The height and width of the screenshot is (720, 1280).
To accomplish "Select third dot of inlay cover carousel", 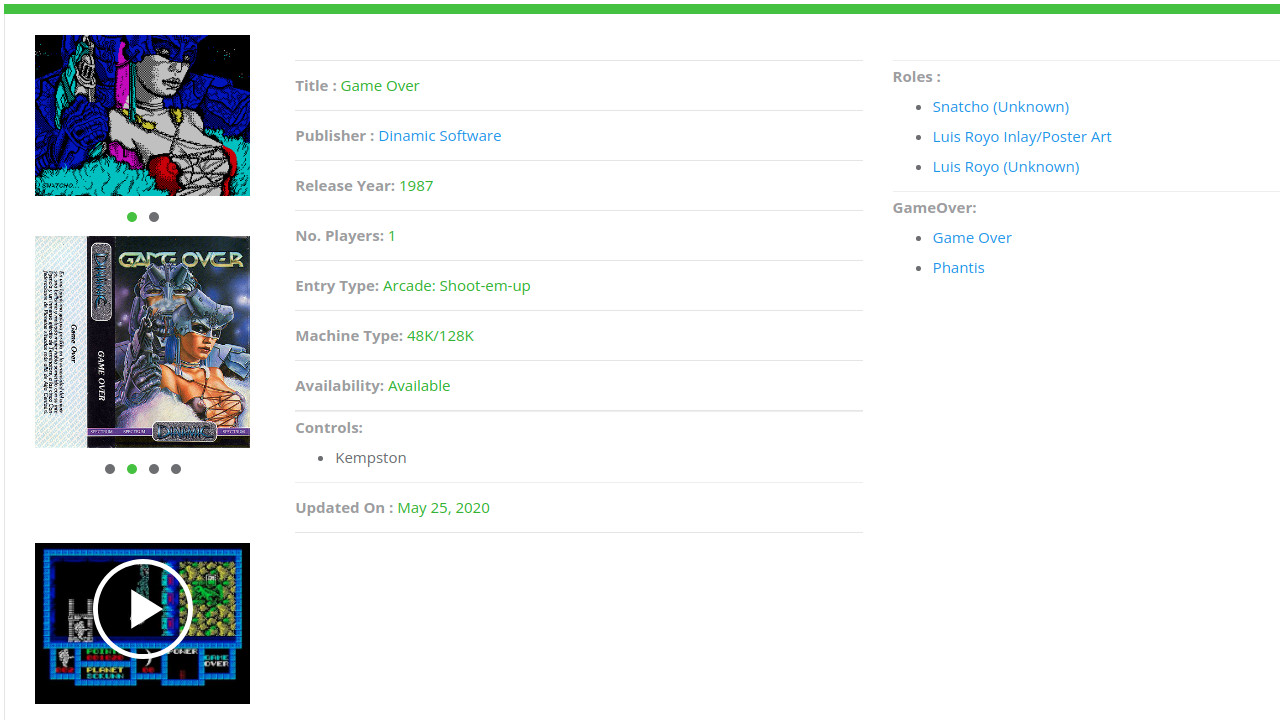I will click(x=154, y=469).
